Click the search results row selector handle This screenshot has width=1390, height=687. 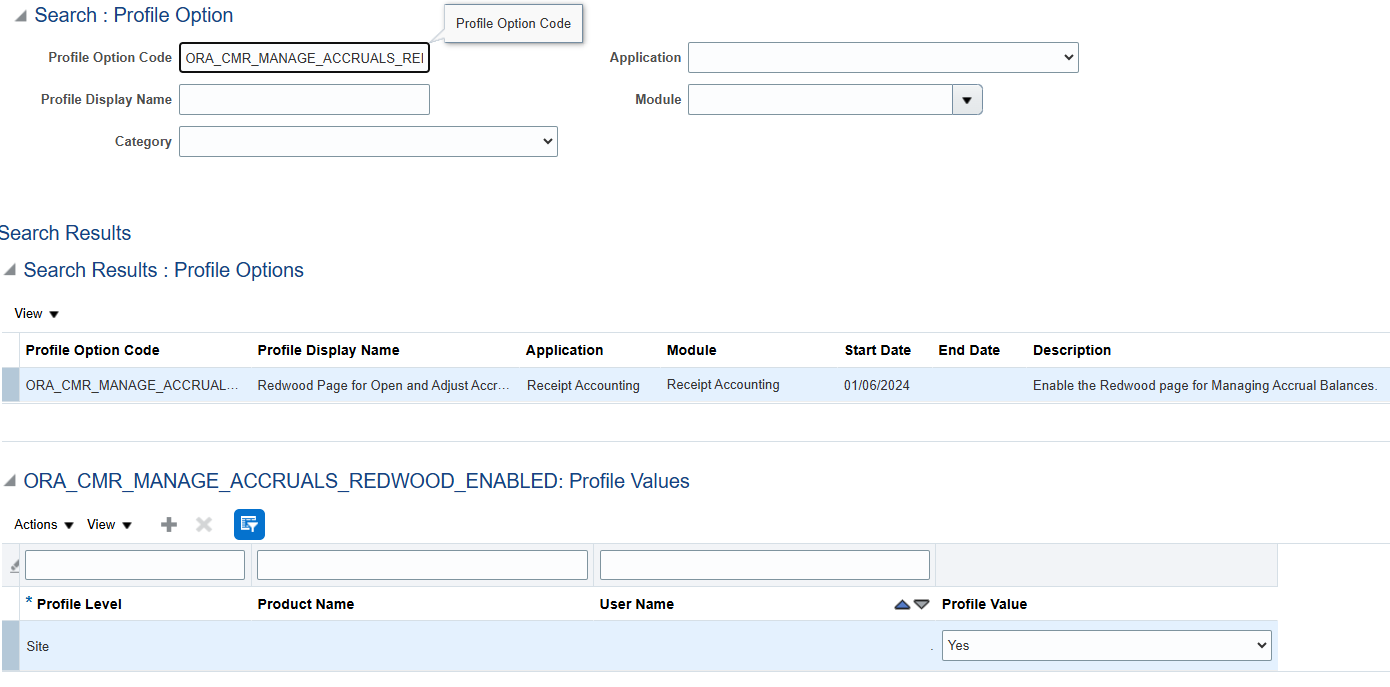(10, 385)
